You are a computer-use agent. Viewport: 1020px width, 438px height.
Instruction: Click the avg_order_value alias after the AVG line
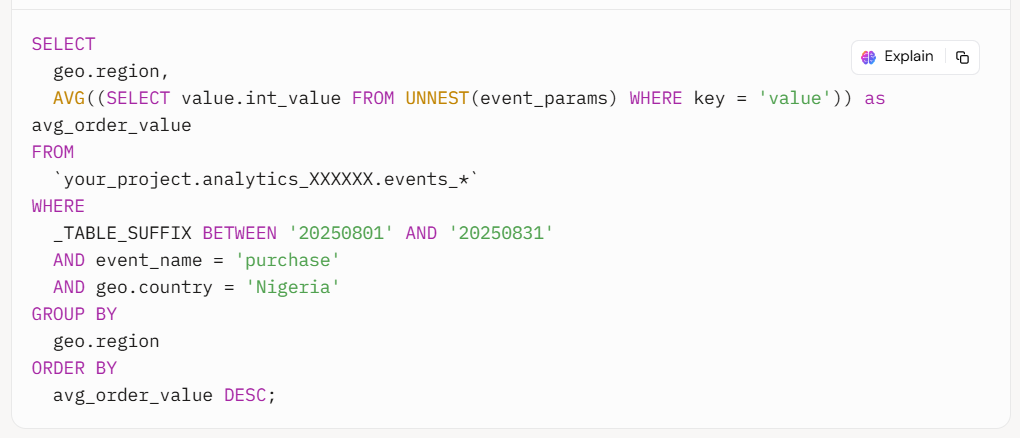[x=111, y=126]
